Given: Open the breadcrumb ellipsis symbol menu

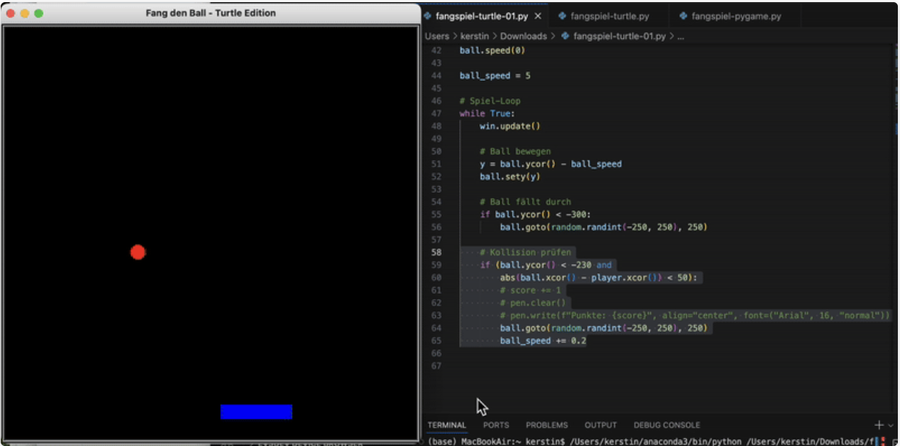Looking at the screenshot, I should pyautogui.click(x=681, y=36).
